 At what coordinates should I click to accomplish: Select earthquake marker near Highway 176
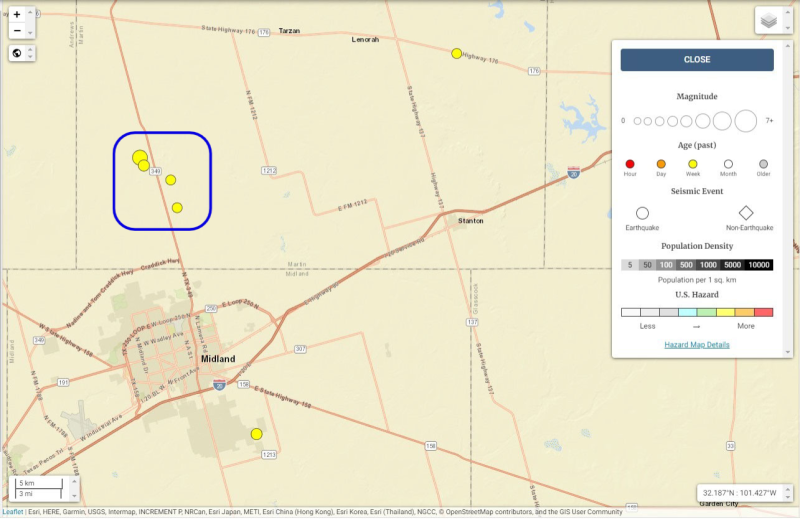[x=457, y=53]
